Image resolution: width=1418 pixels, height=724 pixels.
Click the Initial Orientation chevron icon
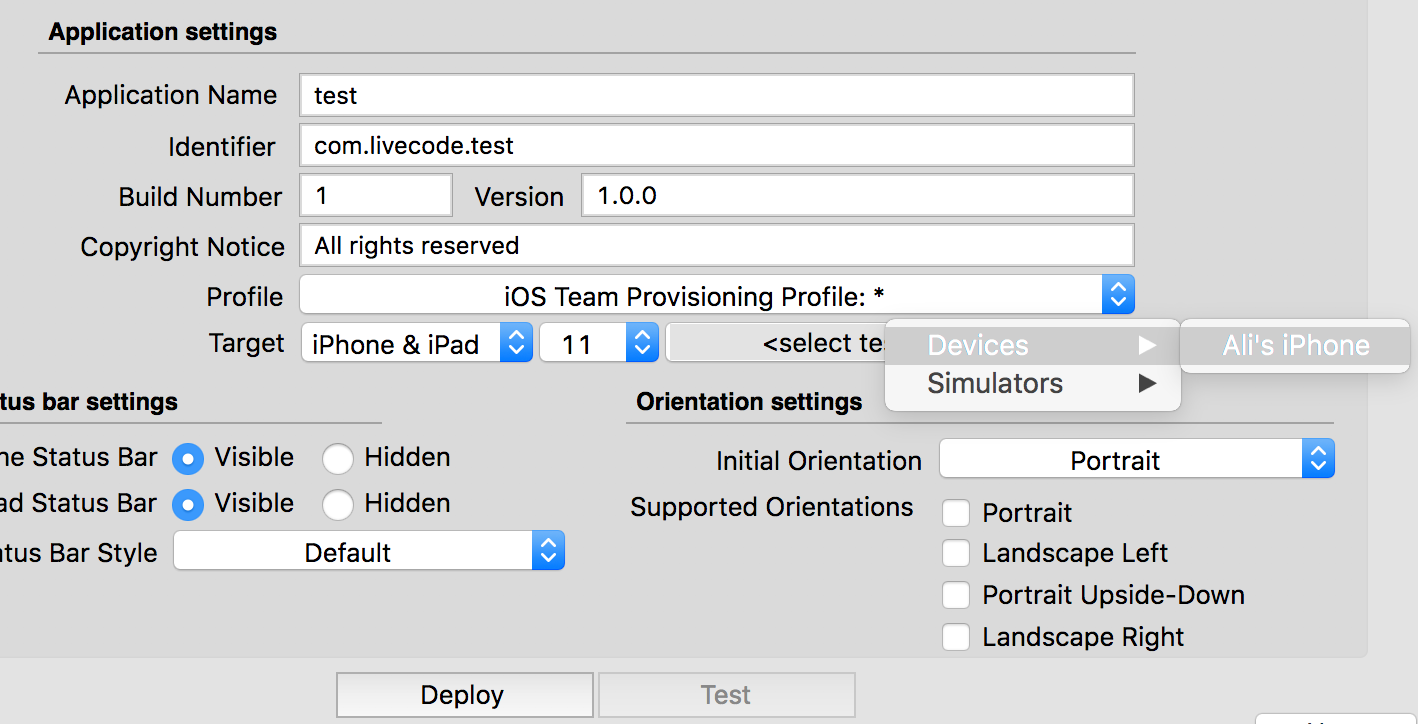[x=1318, y=458]
